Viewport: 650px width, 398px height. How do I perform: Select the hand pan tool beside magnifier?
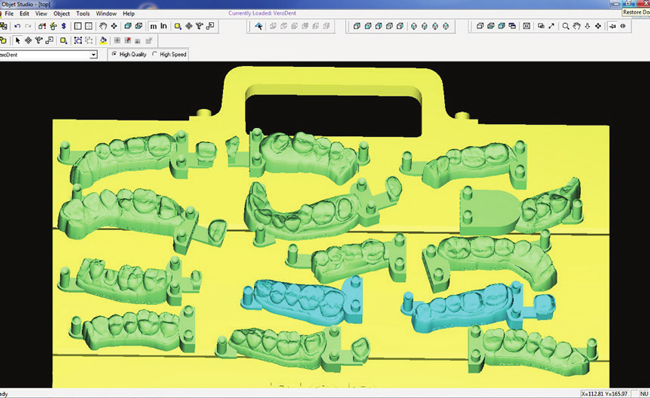[577, 26]
